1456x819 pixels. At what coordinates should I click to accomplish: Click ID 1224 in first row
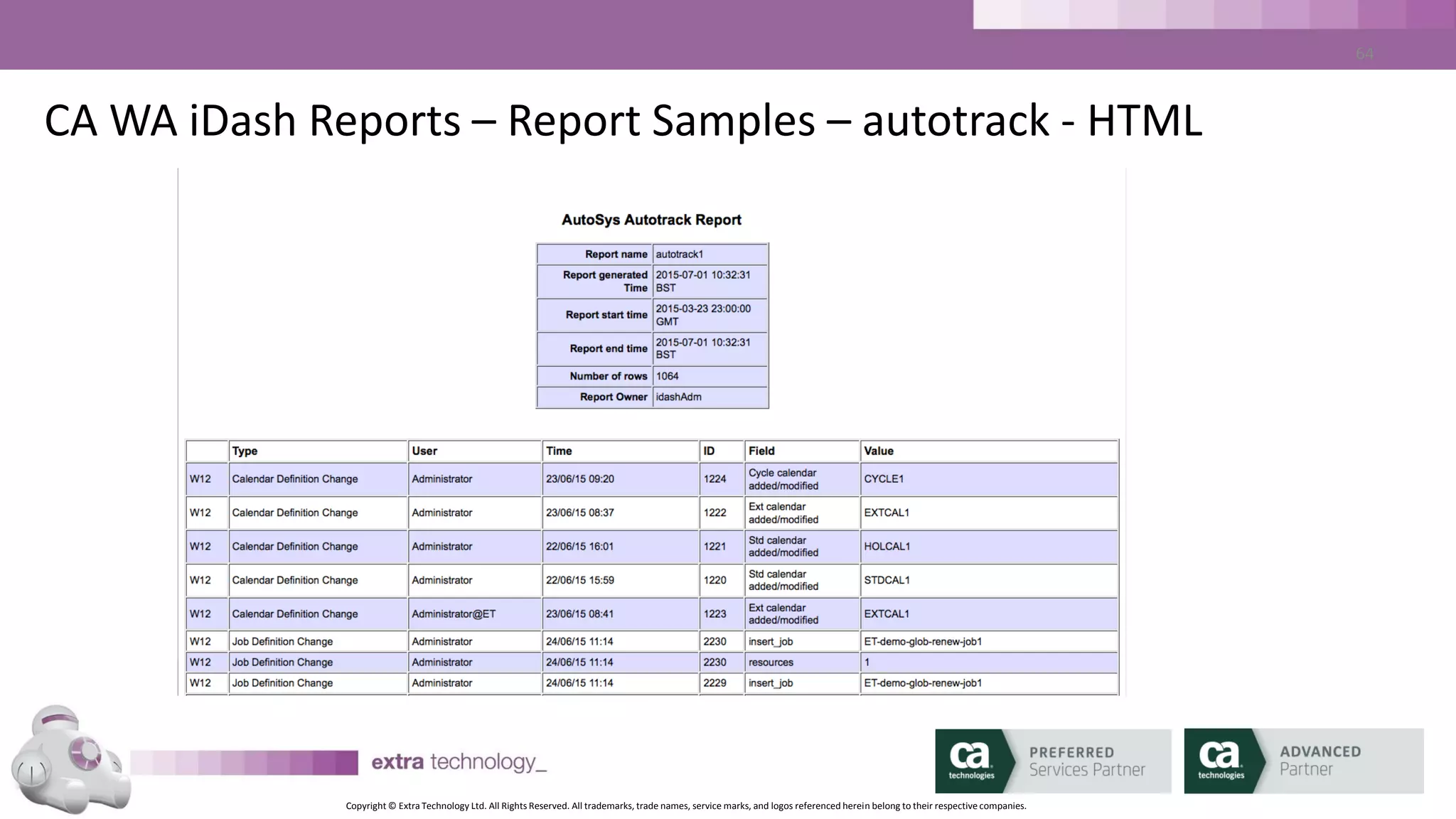point(714,479)
